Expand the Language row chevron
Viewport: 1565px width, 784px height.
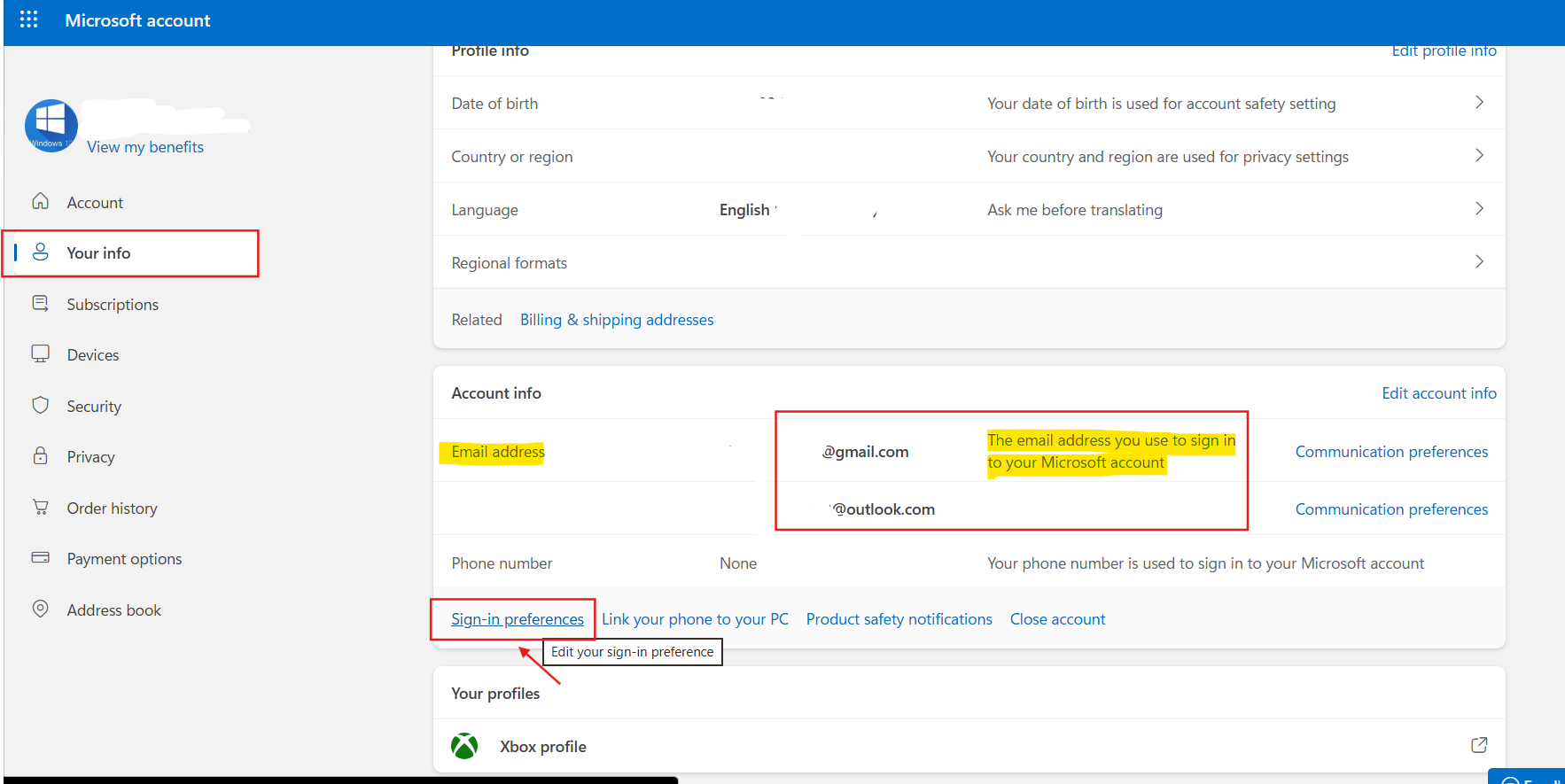(1479, 208)
